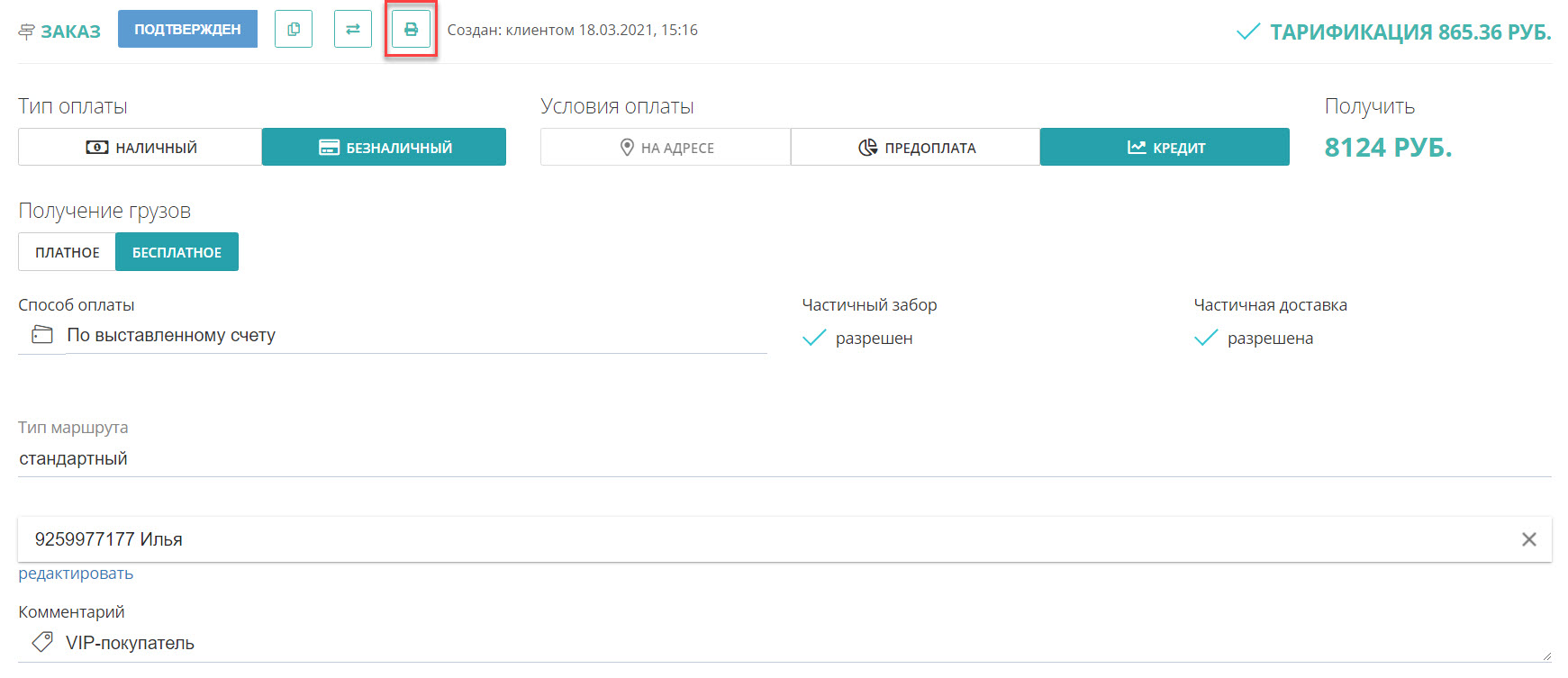Select КРЕДИТ payment condition
Screen dimensions: 1568x678
coord(1165,147)
